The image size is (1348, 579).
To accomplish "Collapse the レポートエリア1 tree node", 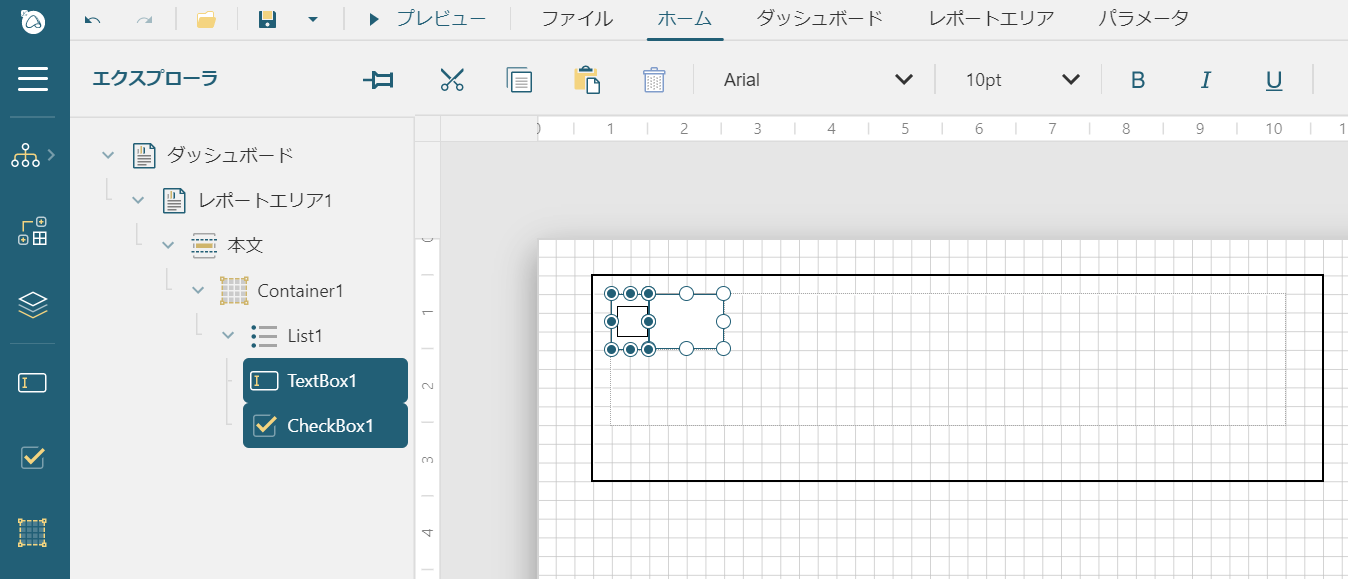I will pos(138,200).
